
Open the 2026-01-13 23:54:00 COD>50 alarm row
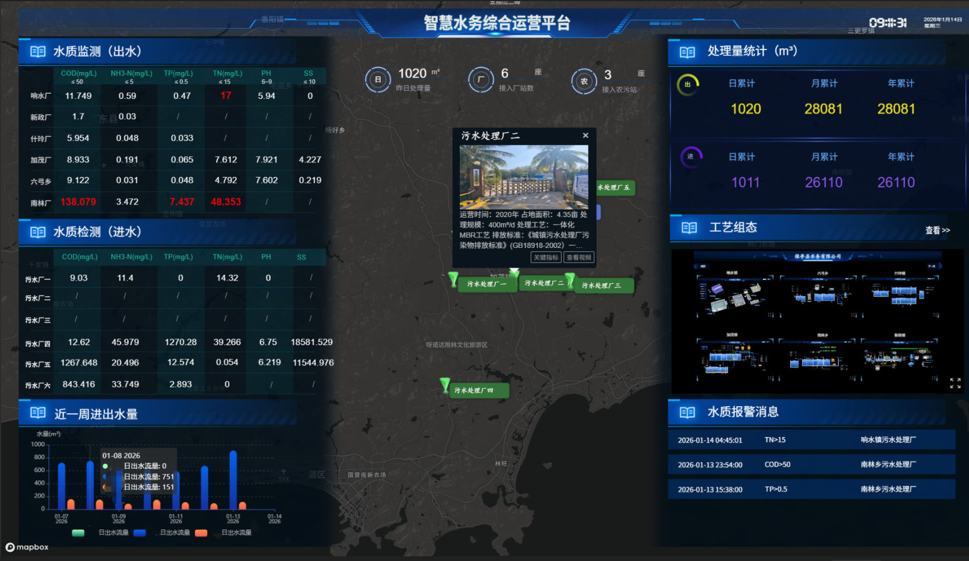click(x=811, y=465)
